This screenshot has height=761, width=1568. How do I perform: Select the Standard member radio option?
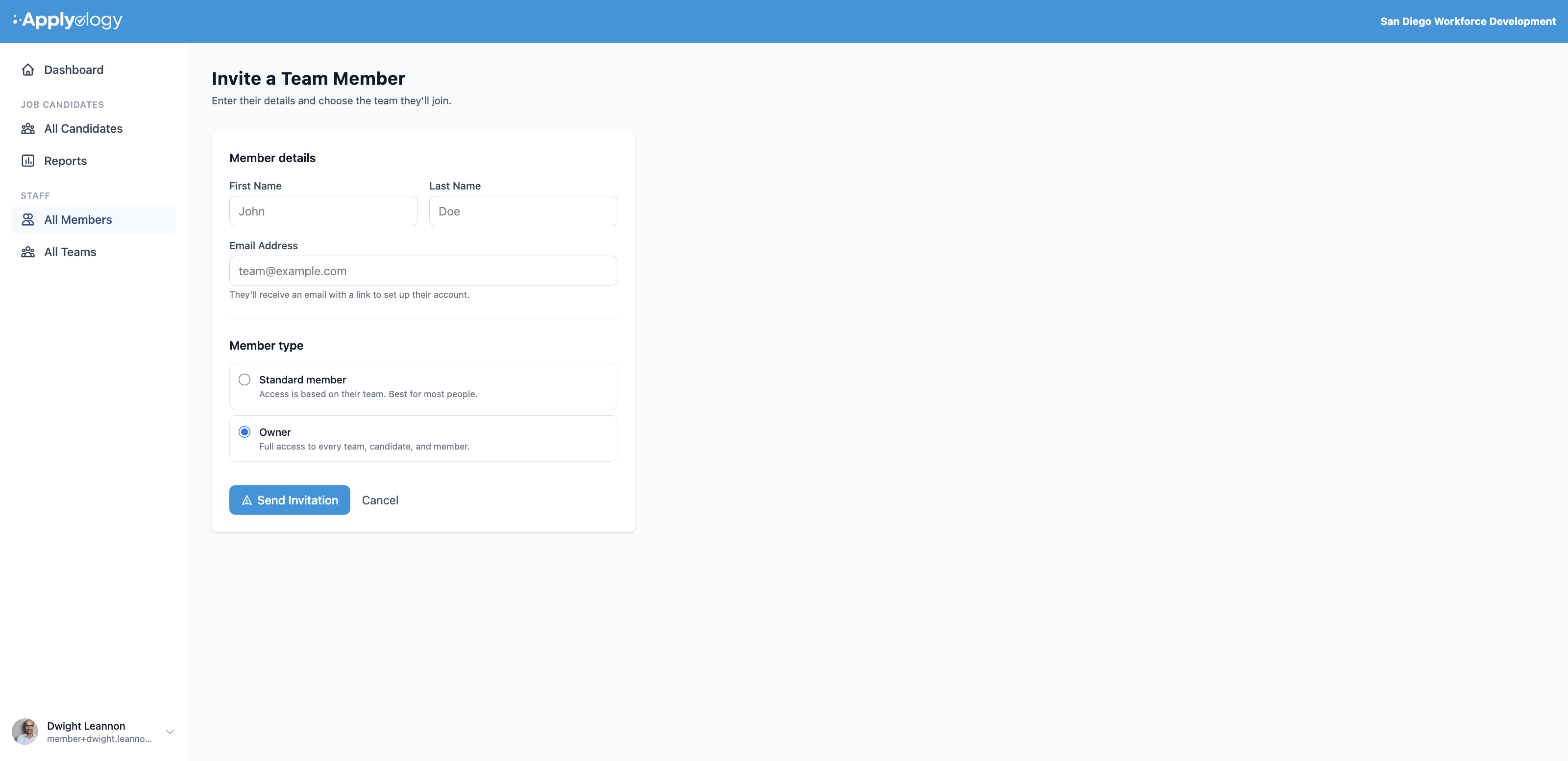pos(244,380)
